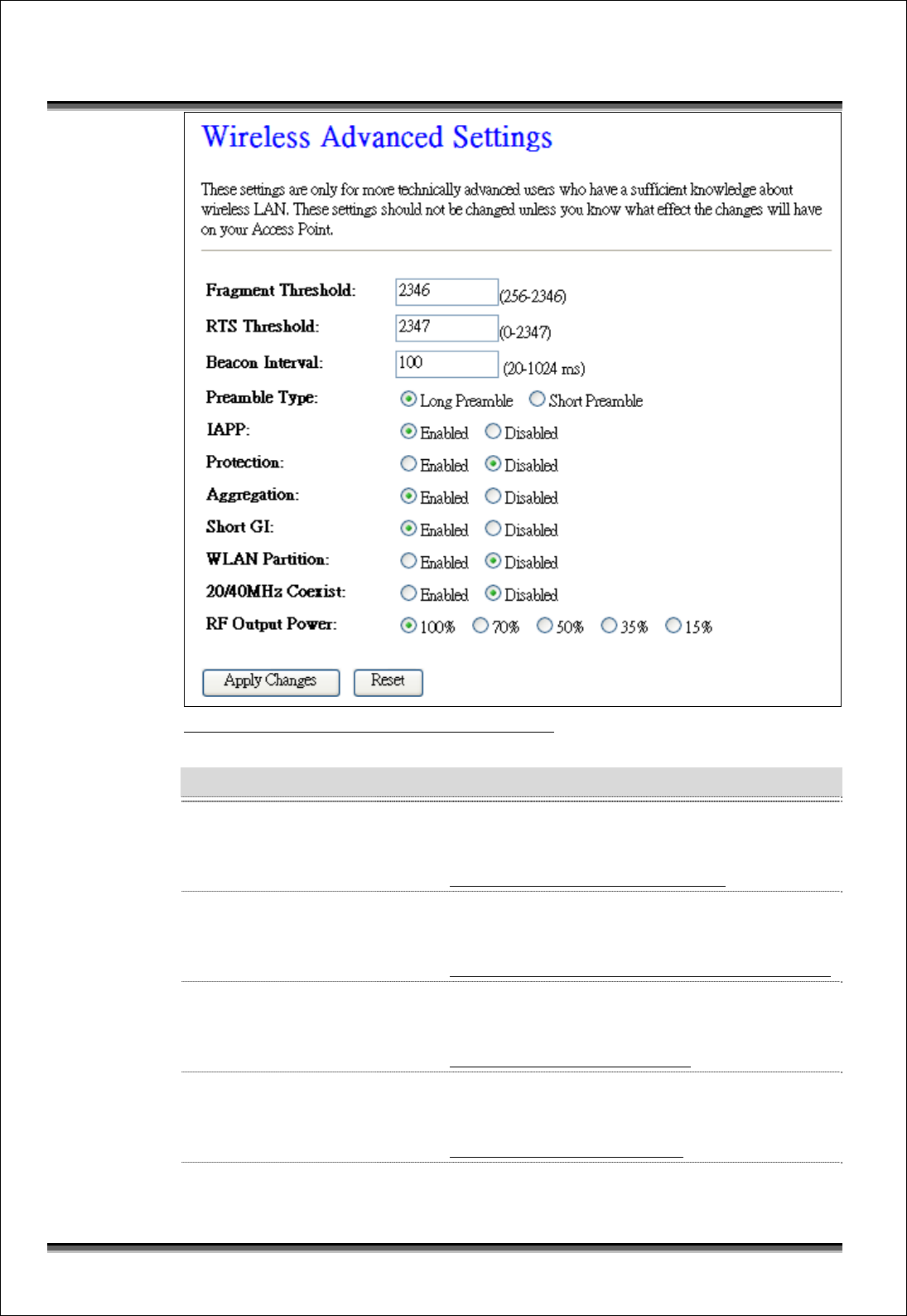Click the Beacon Interval label
Screen dimensions: 907x1316
(264, 363)
